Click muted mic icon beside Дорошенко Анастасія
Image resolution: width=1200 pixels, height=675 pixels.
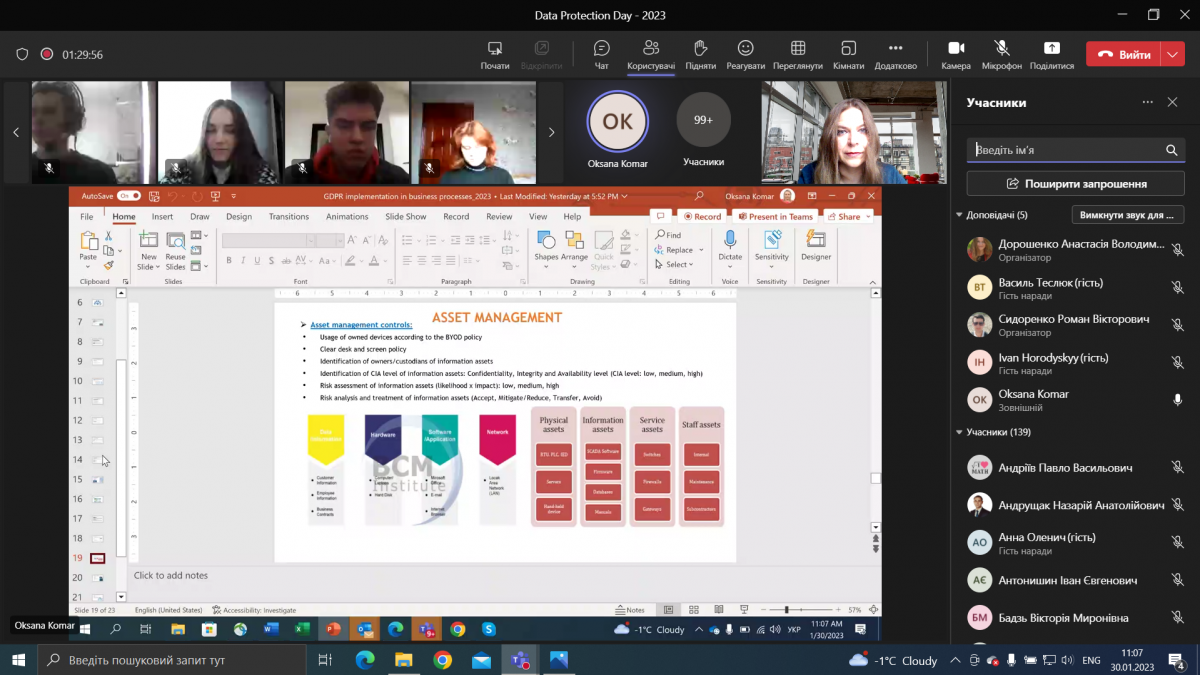[1177, 250]
